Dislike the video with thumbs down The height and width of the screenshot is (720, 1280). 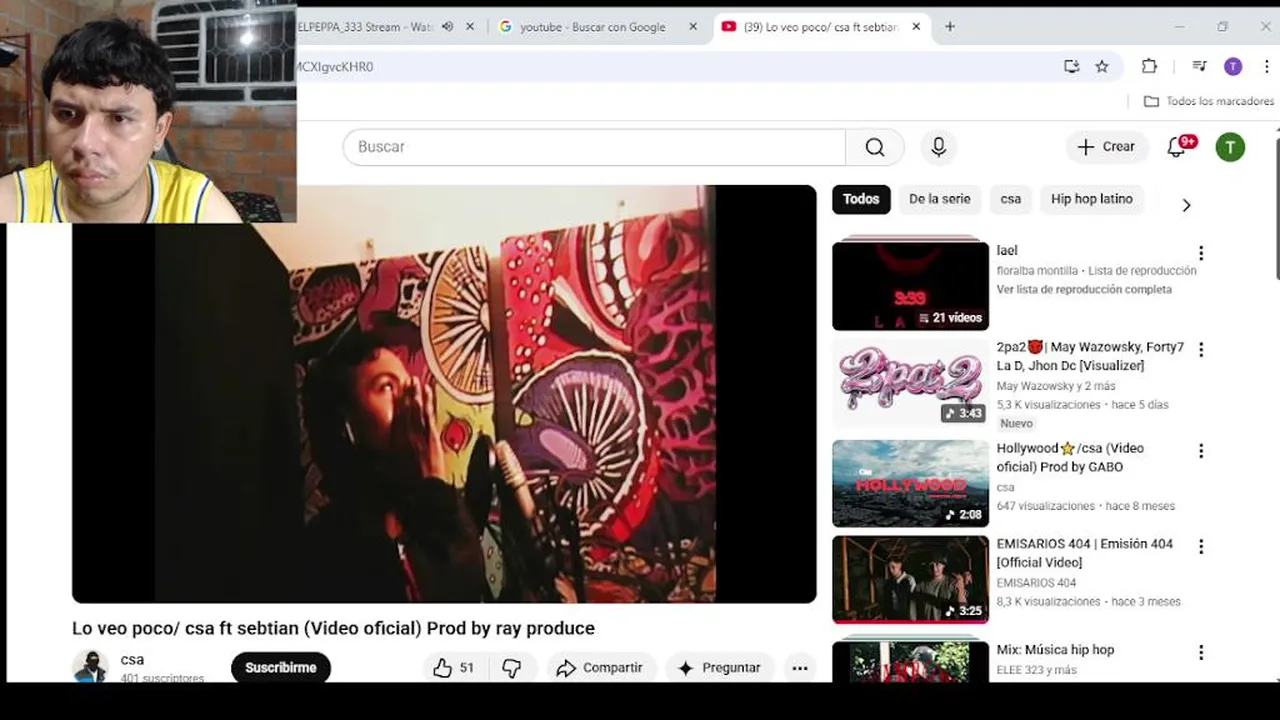(x=512, y=668)
